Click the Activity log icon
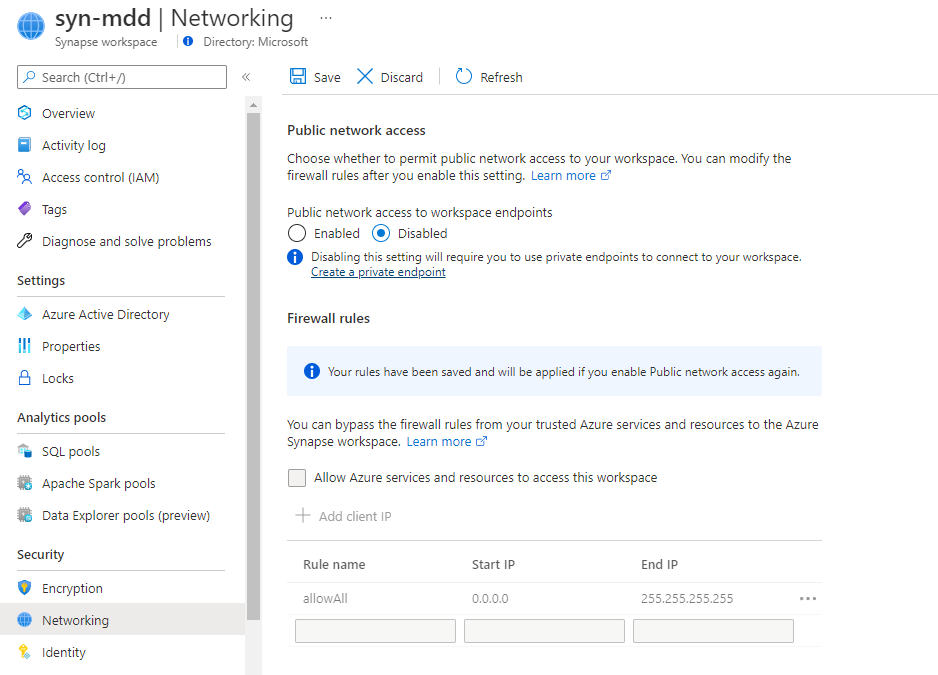 coord(25,145)
